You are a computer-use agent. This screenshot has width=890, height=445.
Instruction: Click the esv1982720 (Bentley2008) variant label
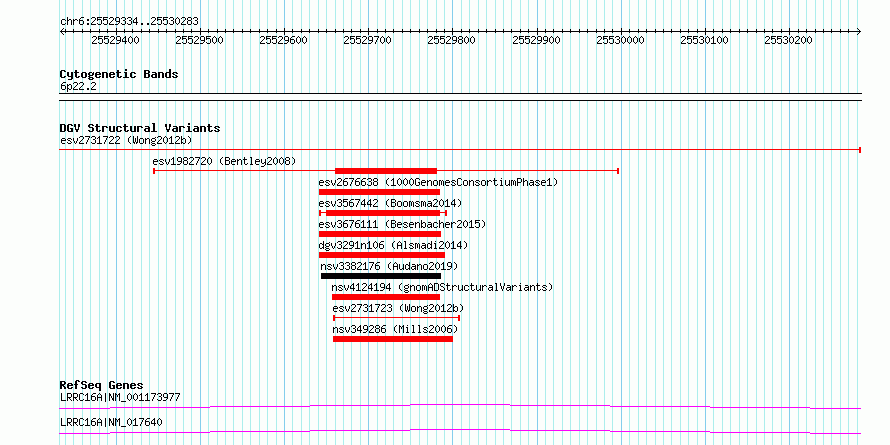[x=224, y=161]
